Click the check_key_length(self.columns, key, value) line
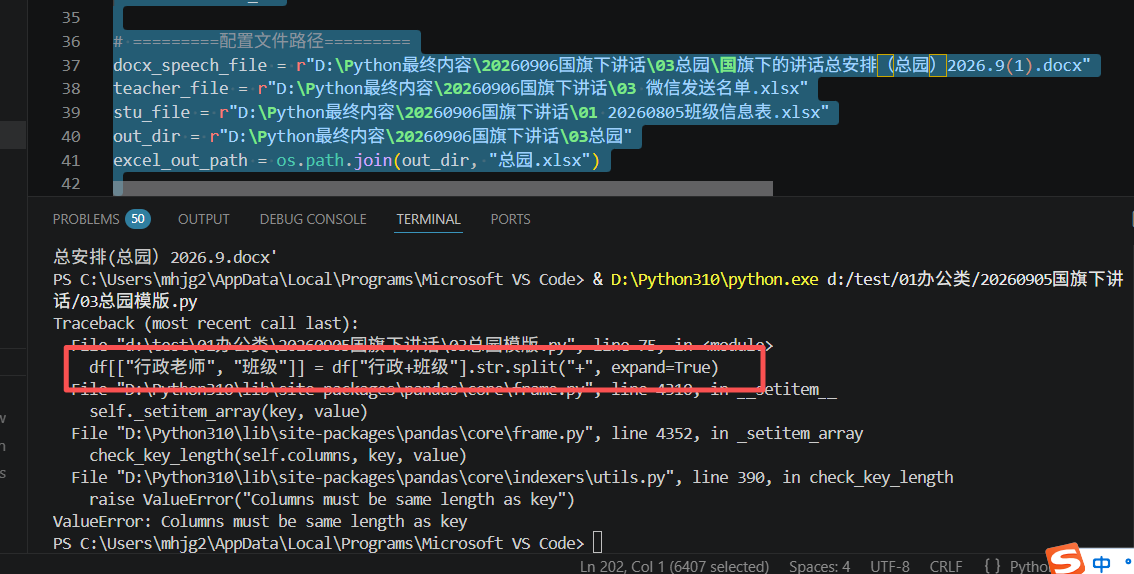This screenshot has width=1134, height=574. pyautogui.click(x=278, y=455)
